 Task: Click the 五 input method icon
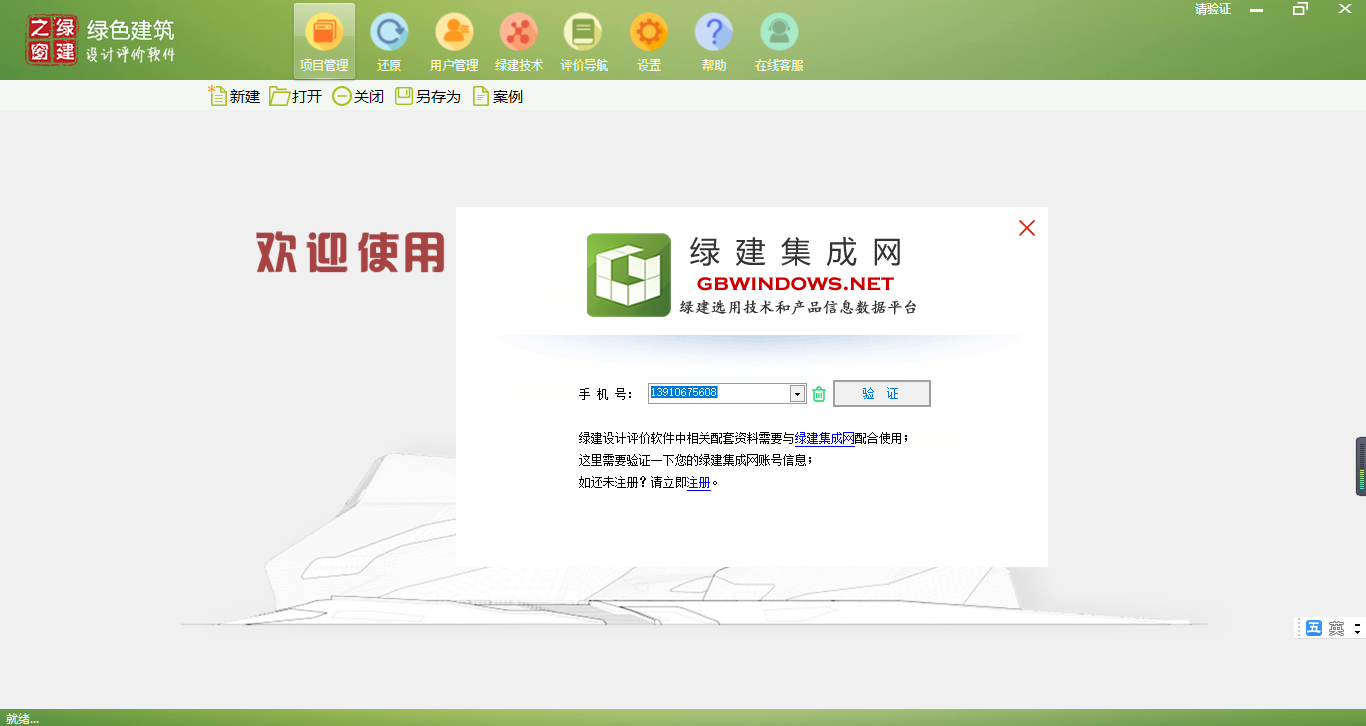tap(1314, 628)
